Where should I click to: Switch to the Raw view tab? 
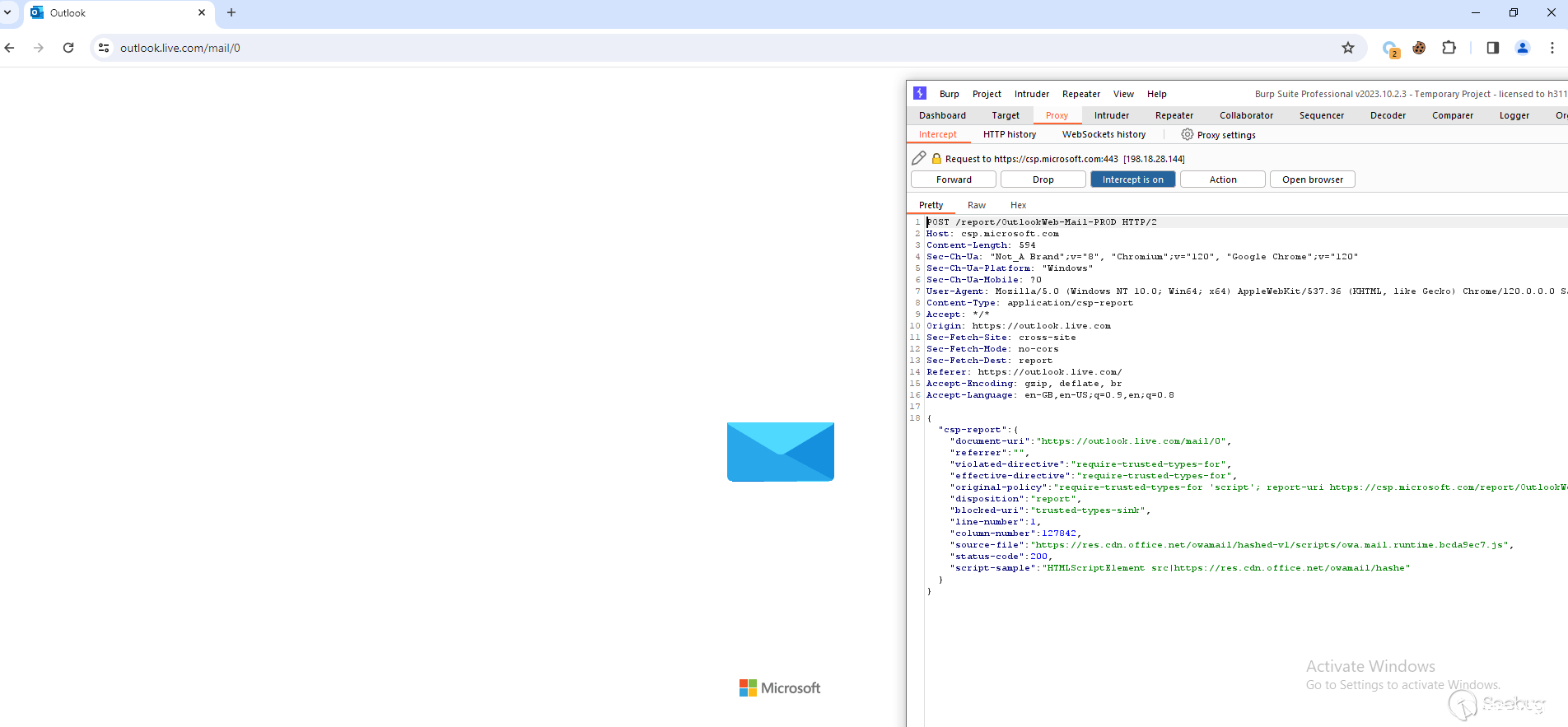tap(977, 205)
